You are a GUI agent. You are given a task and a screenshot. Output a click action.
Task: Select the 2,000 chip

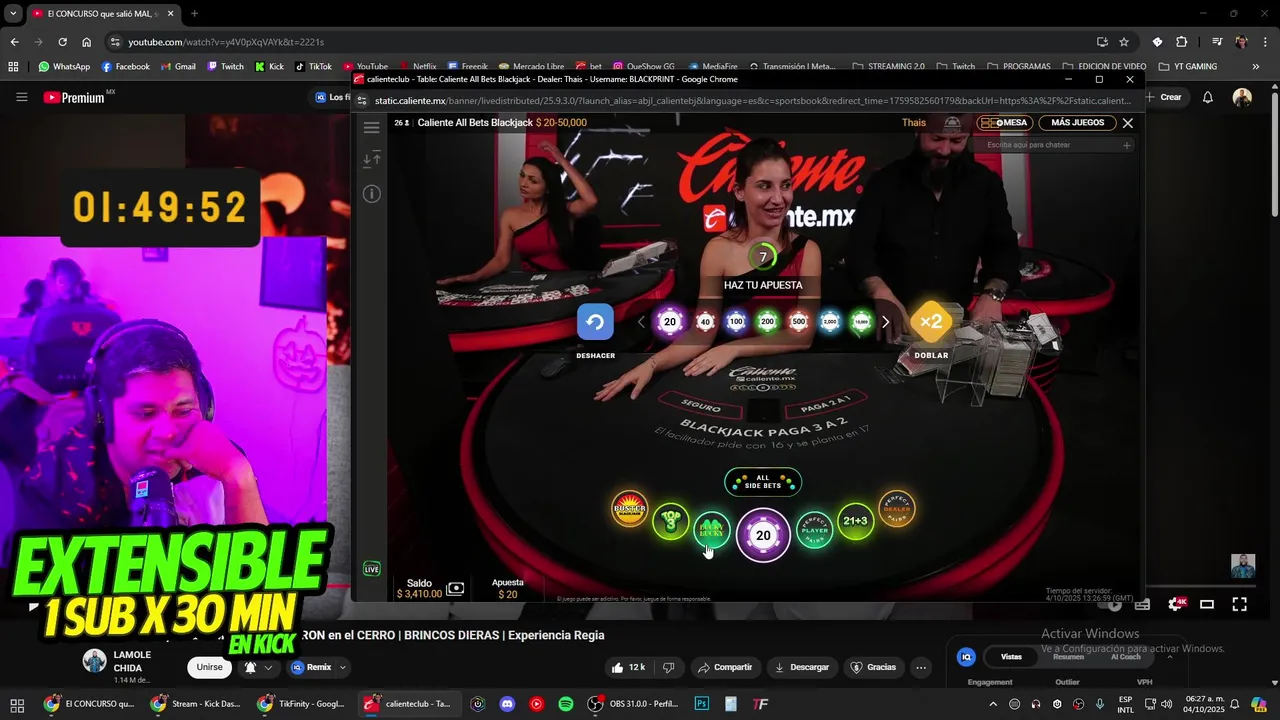pos(829,322)
